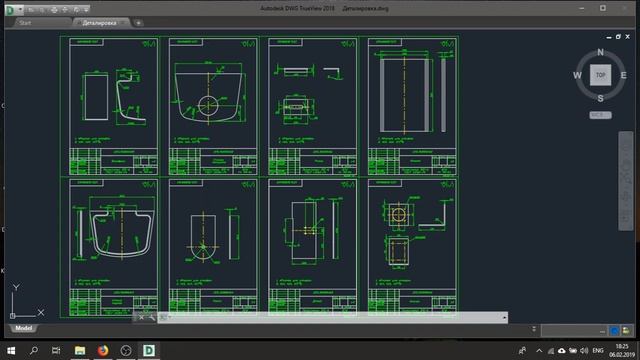Expand the application menu dropdown arrow
The image size is (640, 360).
pos(20,9)
